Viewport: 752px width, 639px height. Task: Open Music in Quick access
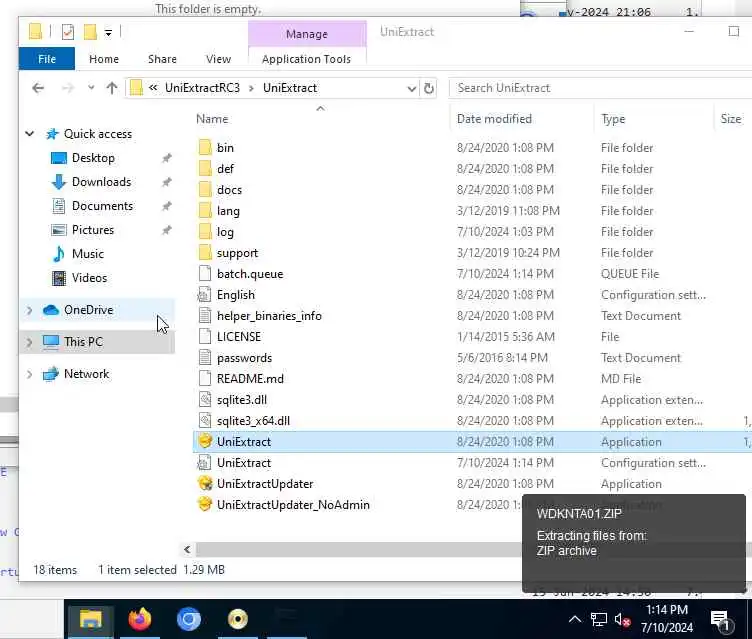87,254
